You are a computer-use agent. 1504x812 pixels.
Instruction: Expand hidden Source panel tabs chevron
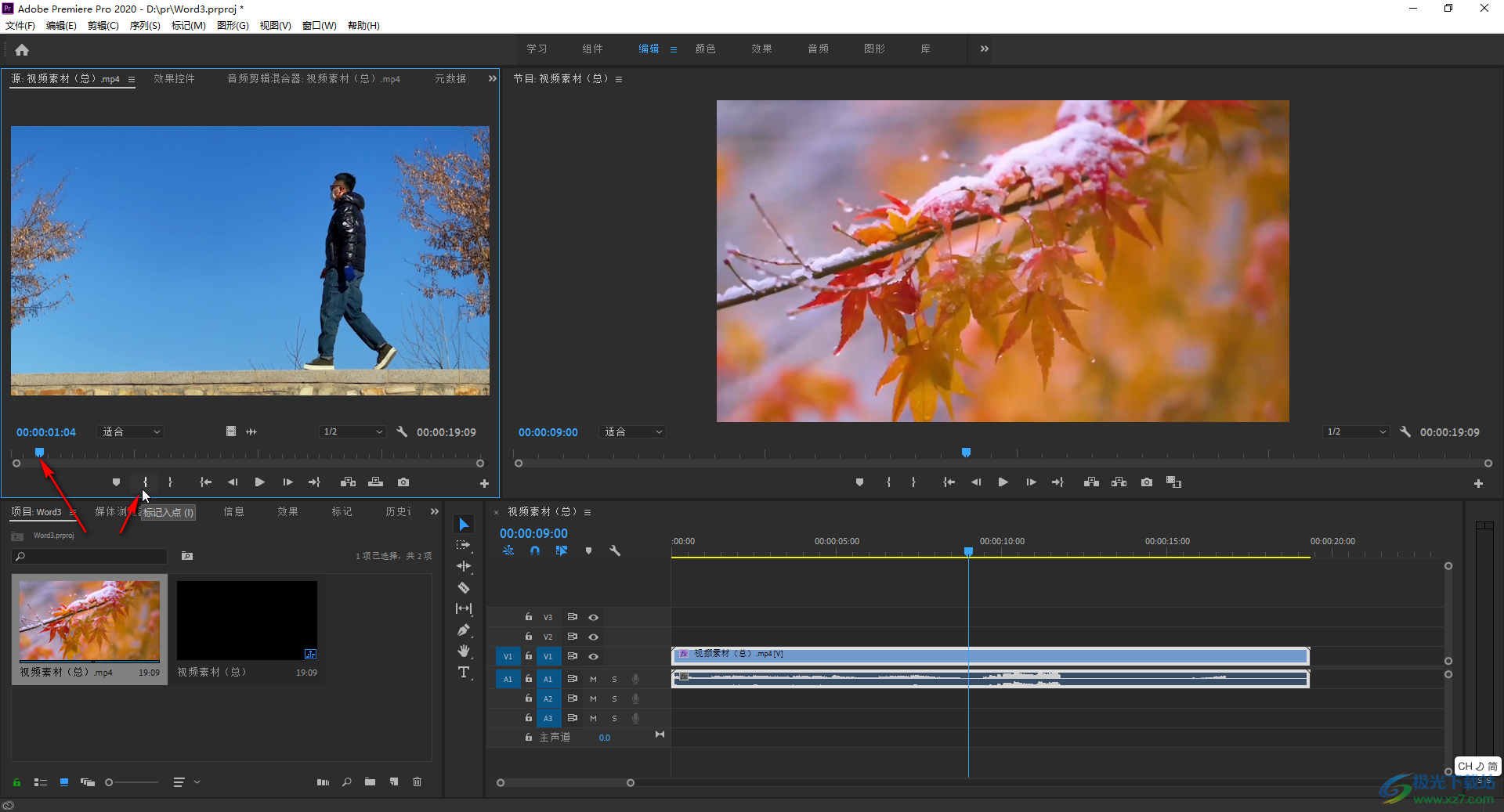coord(492,78)
